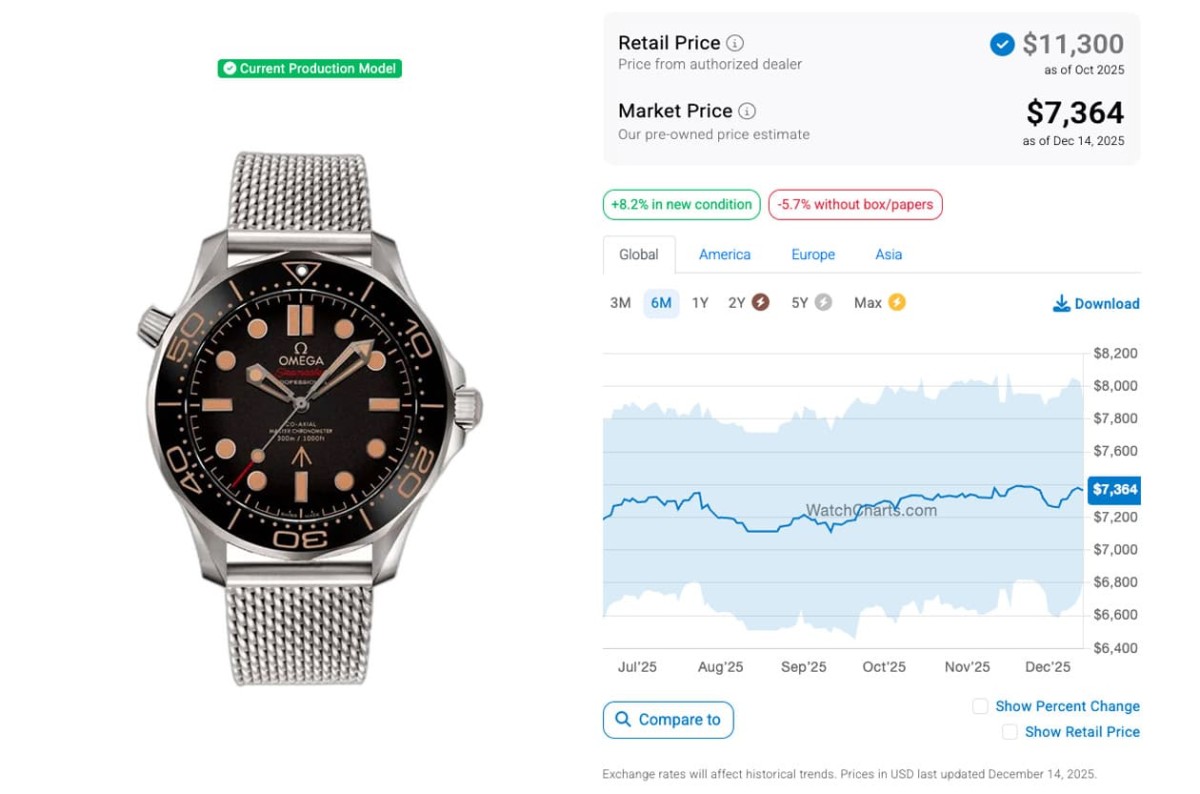Click the Current Production Model badge
This screenshot has width=1200, height=794.
pos(310,68)
